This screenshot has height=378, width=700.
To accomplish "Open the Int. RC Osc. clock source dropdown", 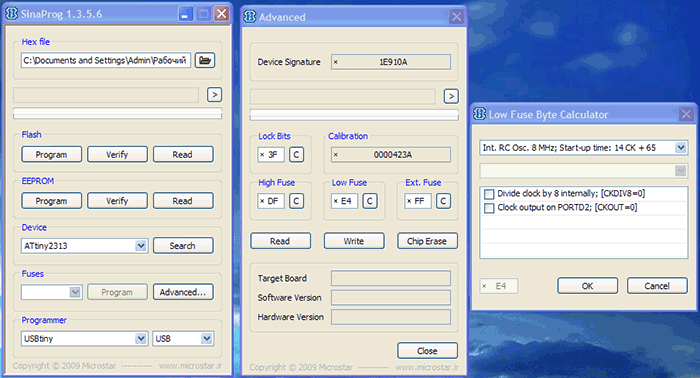I will pos(680,148).
